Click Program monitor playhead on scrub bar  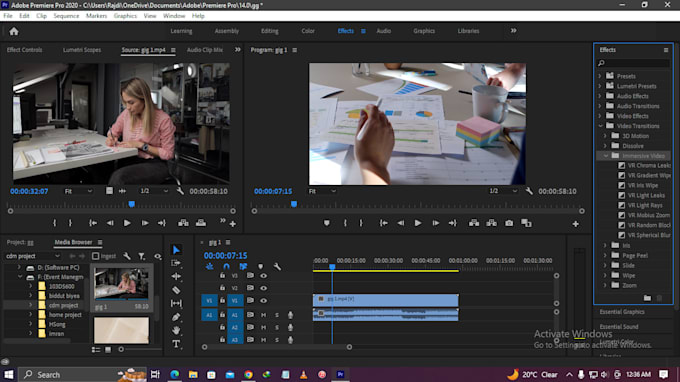click(x=294, y=204)
